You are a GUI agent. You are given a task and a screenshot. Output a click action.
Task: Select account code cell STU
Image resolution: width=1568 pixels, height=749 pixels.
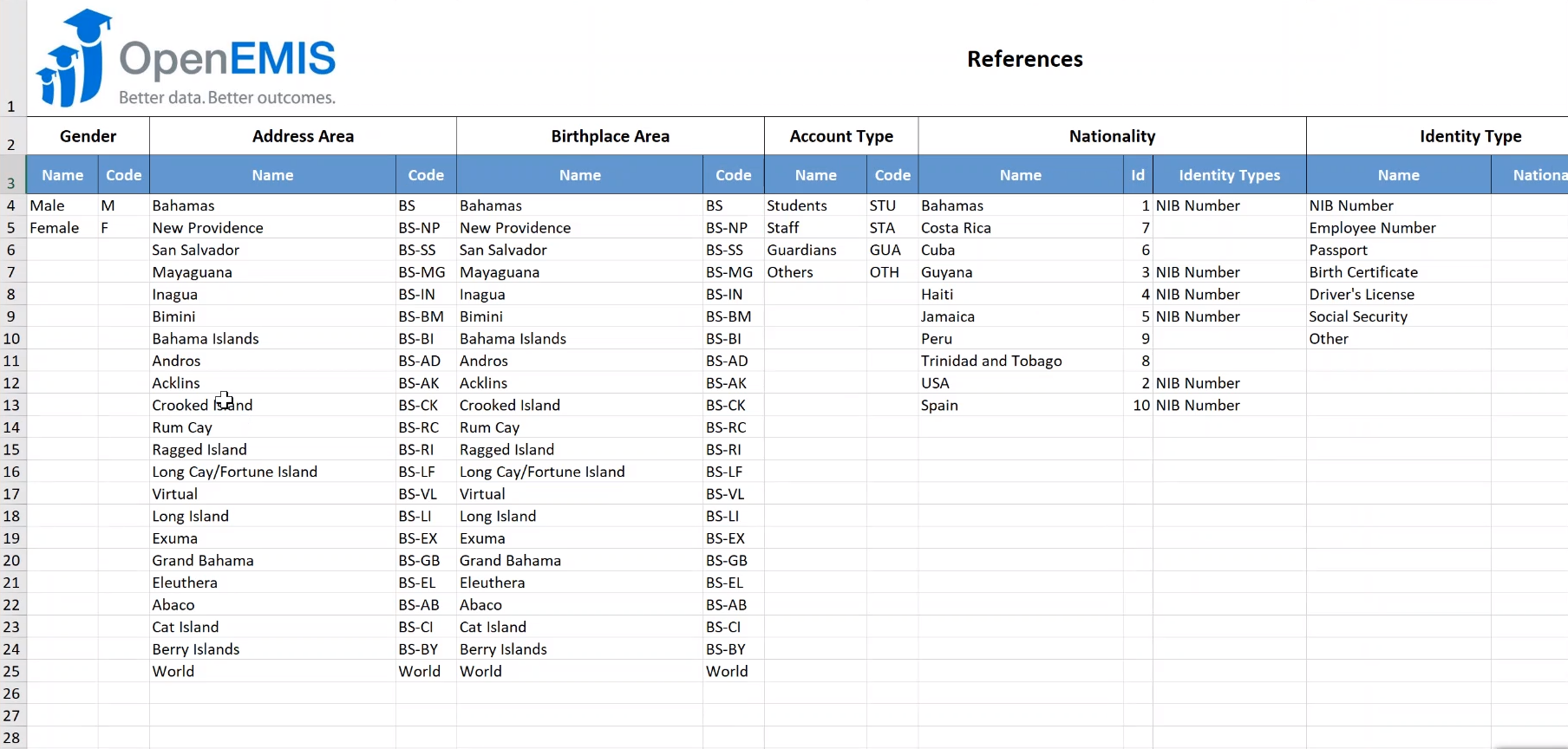tap(892, 205)
